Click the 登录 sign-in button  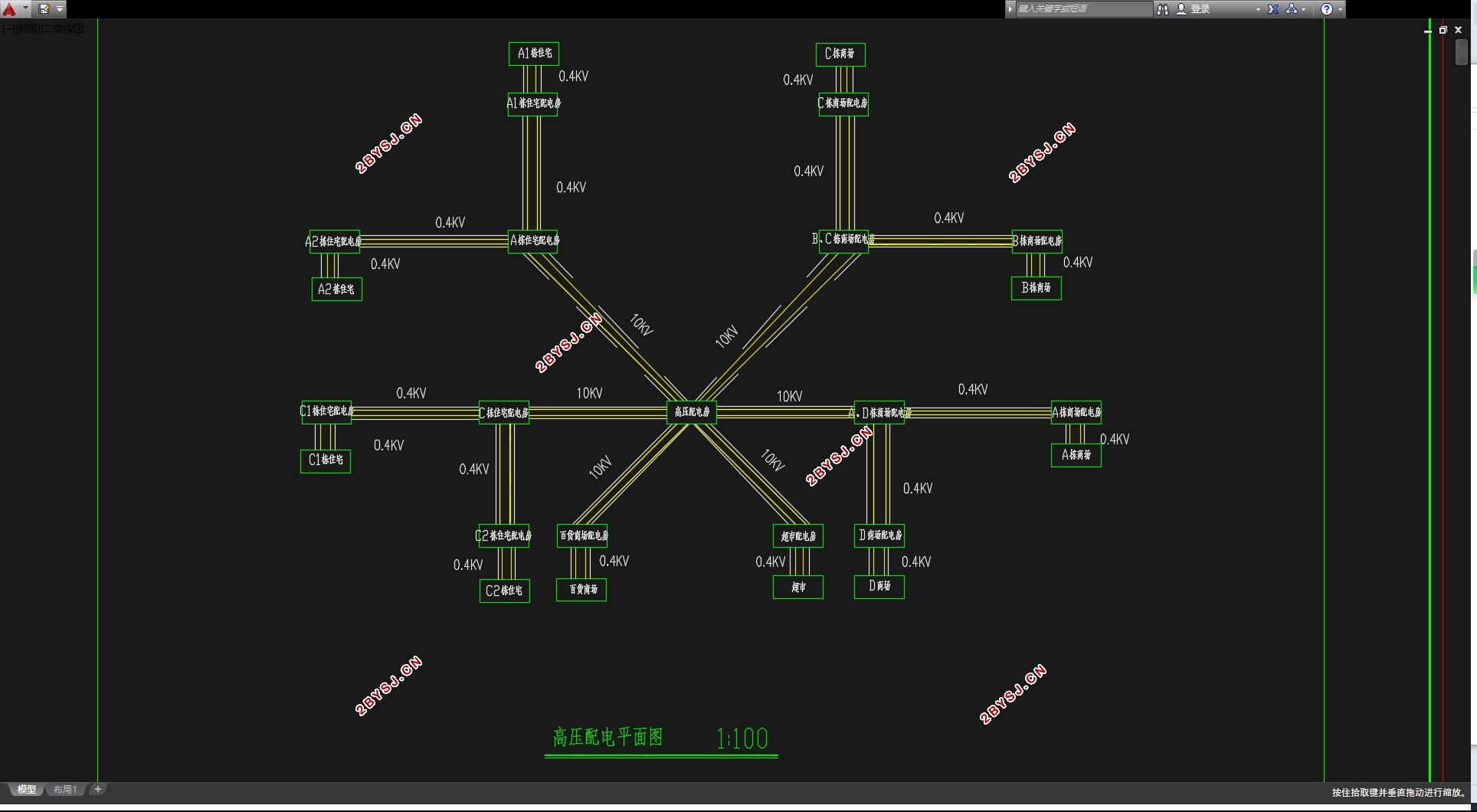coord(1200,9)
